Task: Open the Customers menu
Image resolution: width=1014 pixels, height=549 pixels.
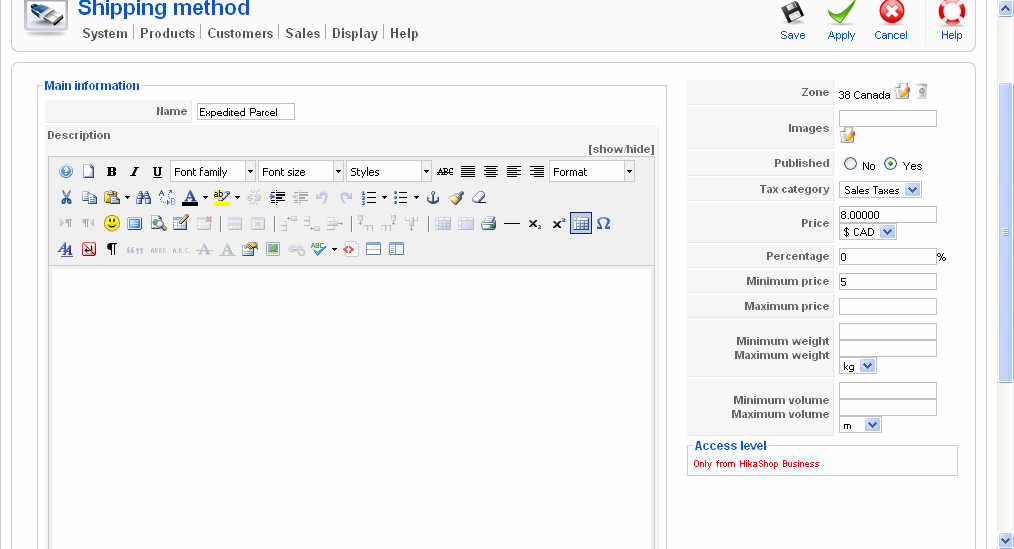Action: 240,33
